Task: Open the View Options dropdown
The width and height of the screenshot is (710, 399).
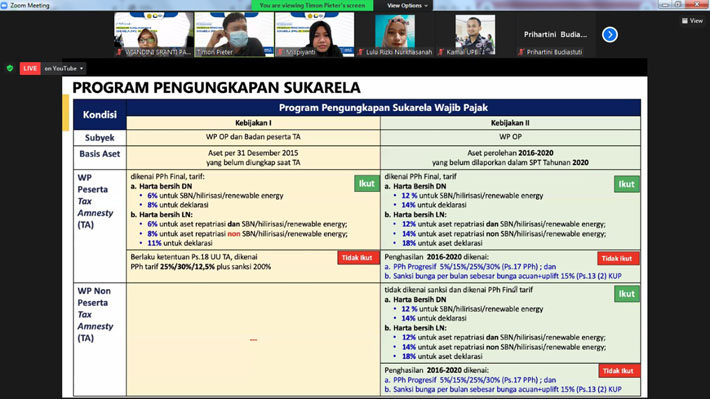Action: [x=407, y=5]
